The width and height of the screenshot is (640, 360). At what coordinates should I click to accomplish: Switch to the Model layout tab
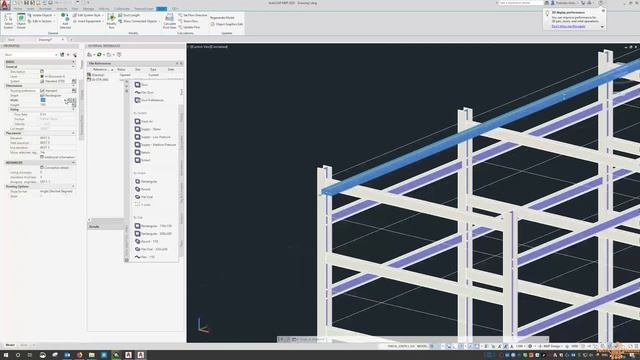[10, 345]
